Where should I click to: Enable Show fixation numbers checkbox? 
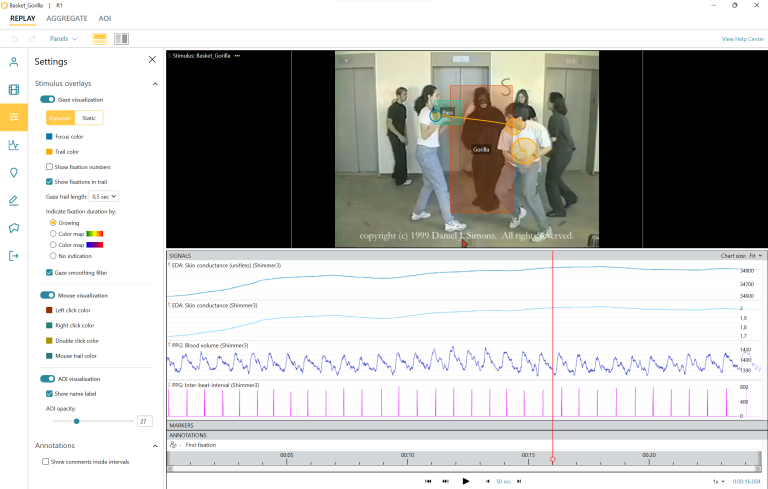click(x=50, y=166)
